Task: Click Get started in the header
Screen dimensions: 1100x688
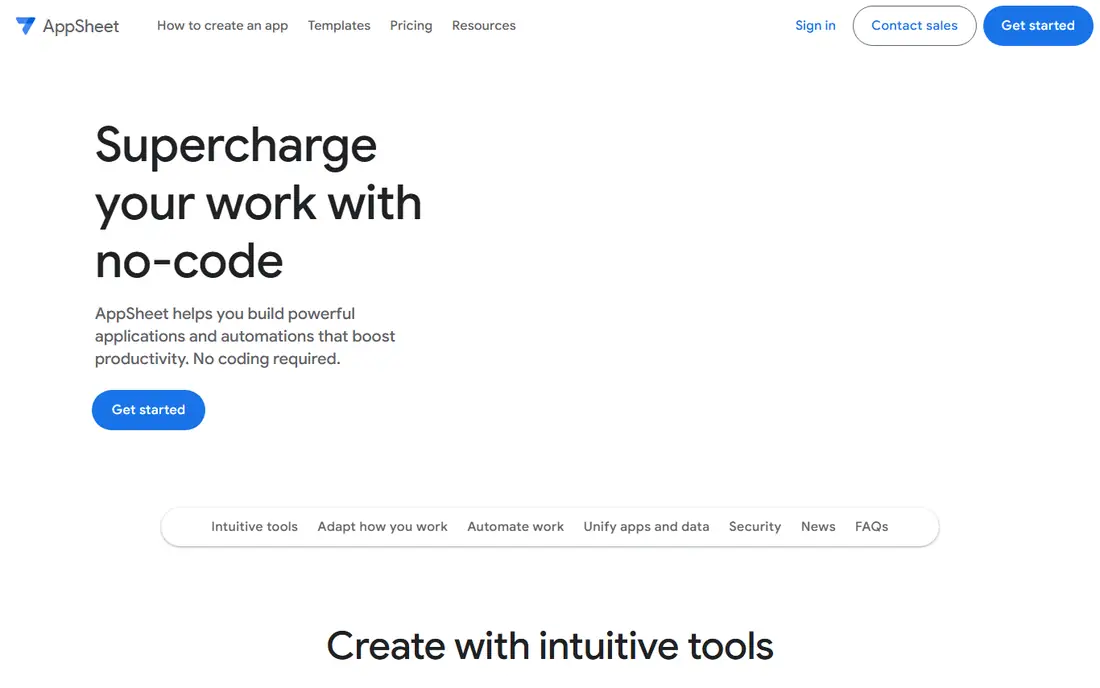Action: point(1038,26)
